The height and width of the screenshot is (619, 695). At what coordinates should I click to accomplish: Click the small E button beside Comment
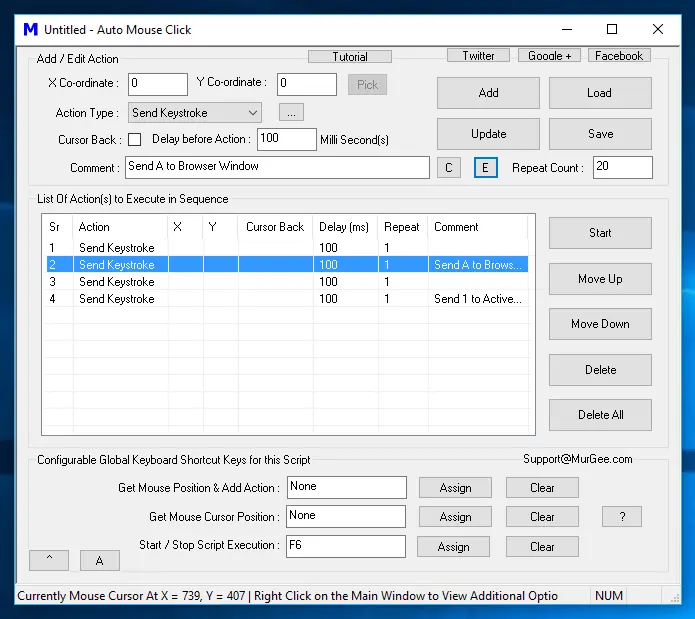pos(484,168)
